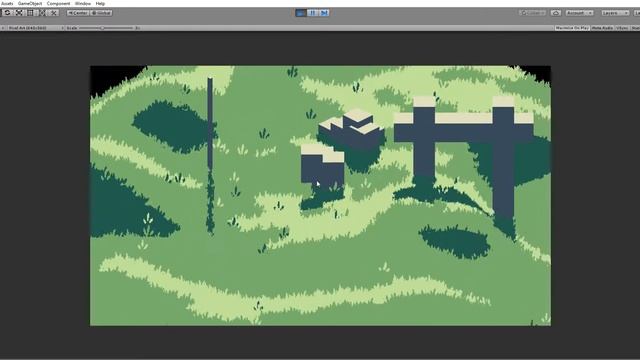Screen dimensions: 640x360
Task: Open the Window menu
Action: click(x=83, y=3)
